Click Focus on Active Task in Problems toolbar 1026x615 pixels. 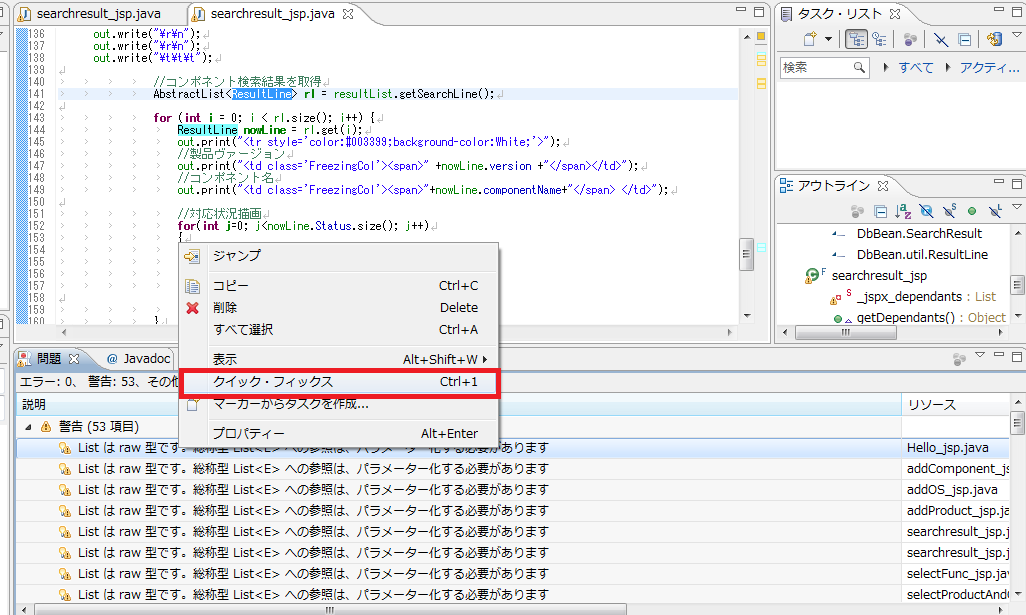point(959,359)
